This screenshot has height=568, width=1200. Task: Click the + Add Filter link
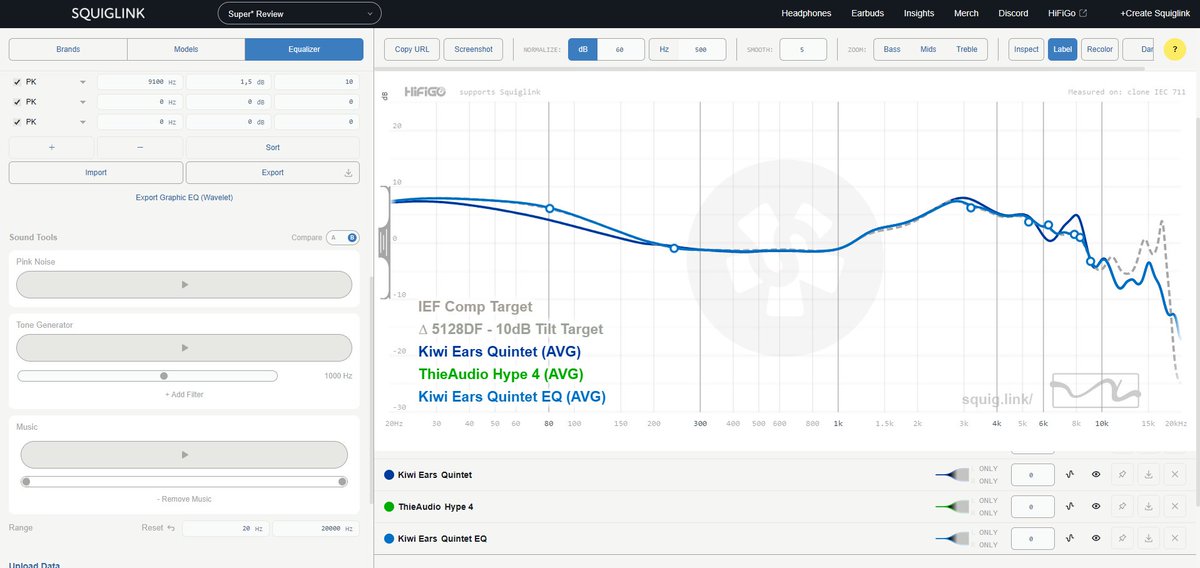184,395
